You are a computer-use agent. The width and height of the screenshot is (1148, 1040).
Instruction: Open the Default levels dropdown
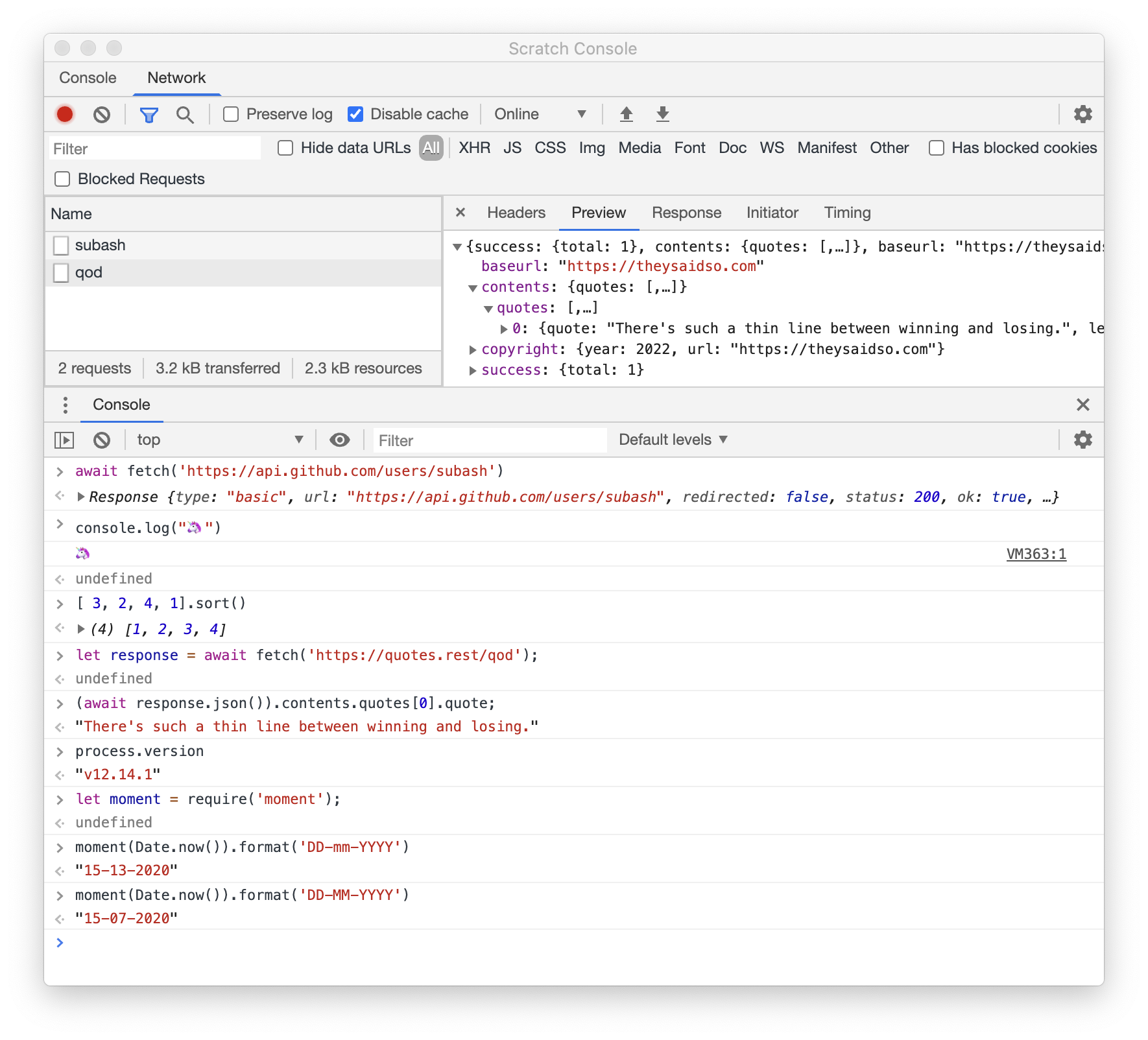pos(671,440)
